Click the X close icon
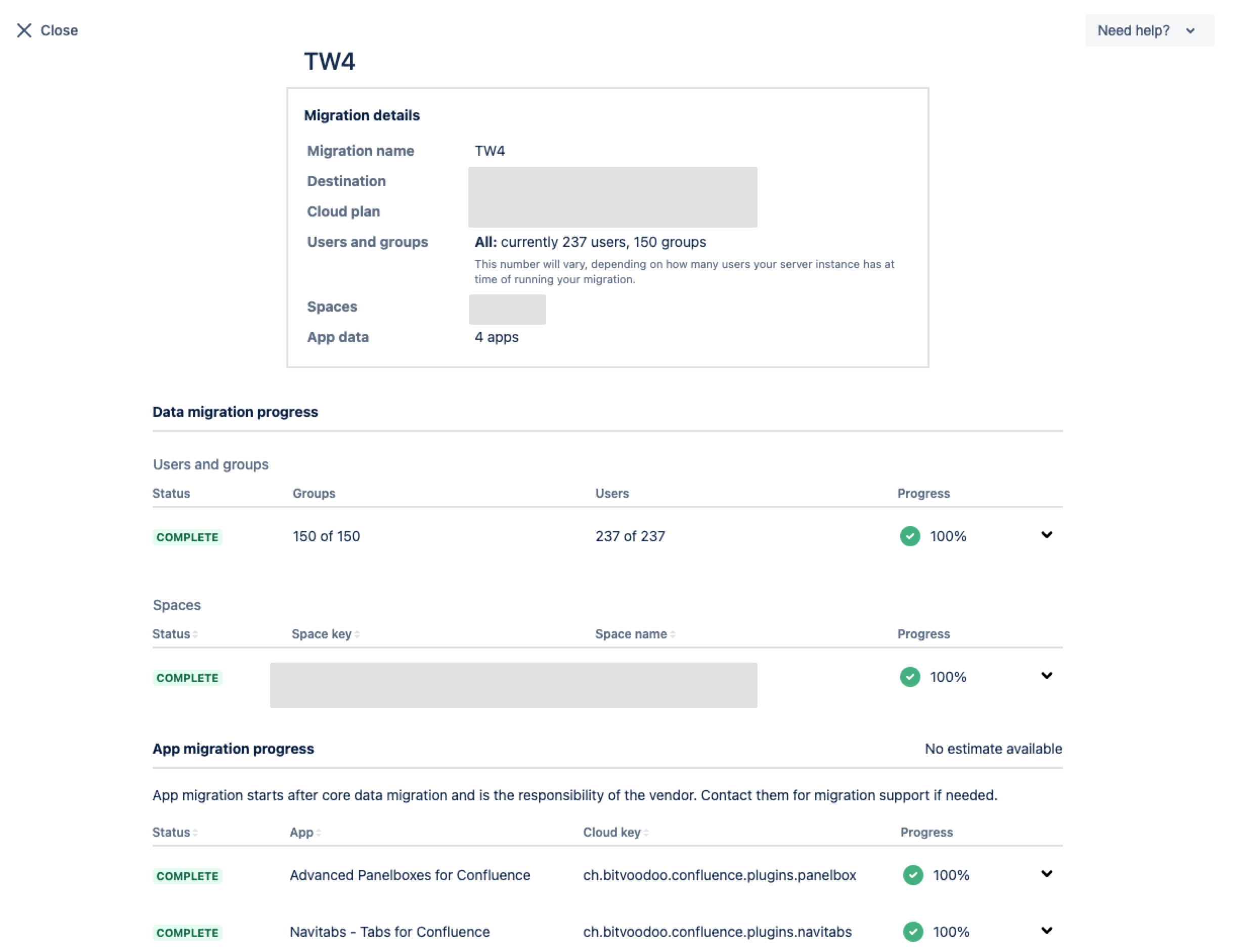Viewport: 1238px width, 952px height. pos(24,30)
